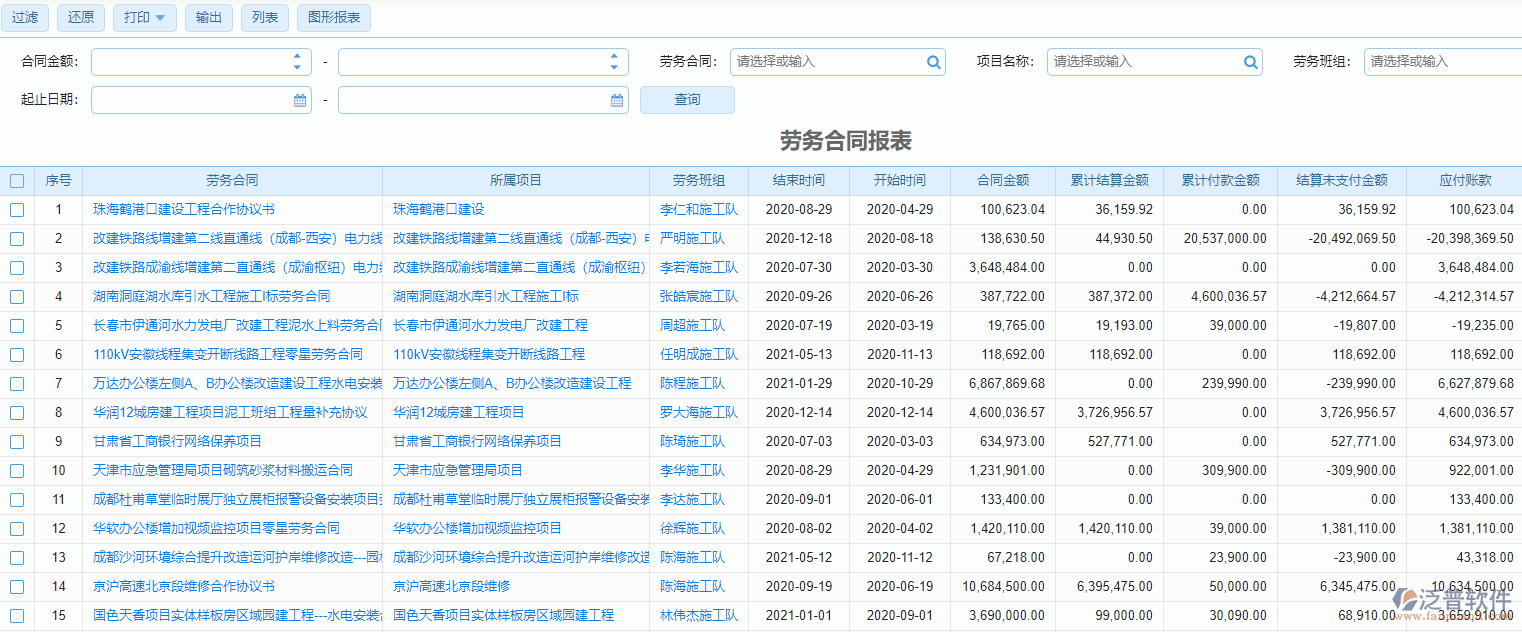The height and width of the screenshot is (632, 1522).
Task: Click the 查询 button to search
Action: pyautogui.click(x=687, y=100)
